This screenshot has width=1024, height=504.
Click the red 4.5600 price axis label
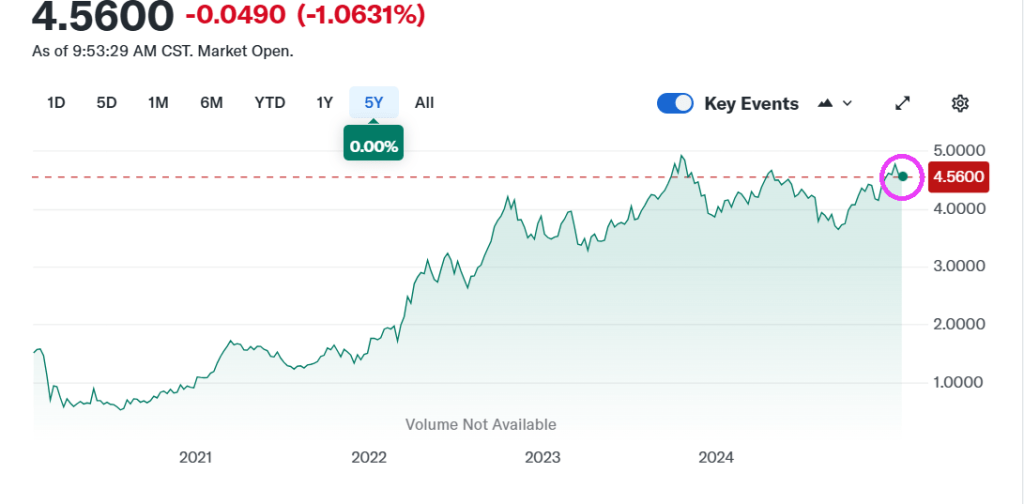tap(958, 177)
